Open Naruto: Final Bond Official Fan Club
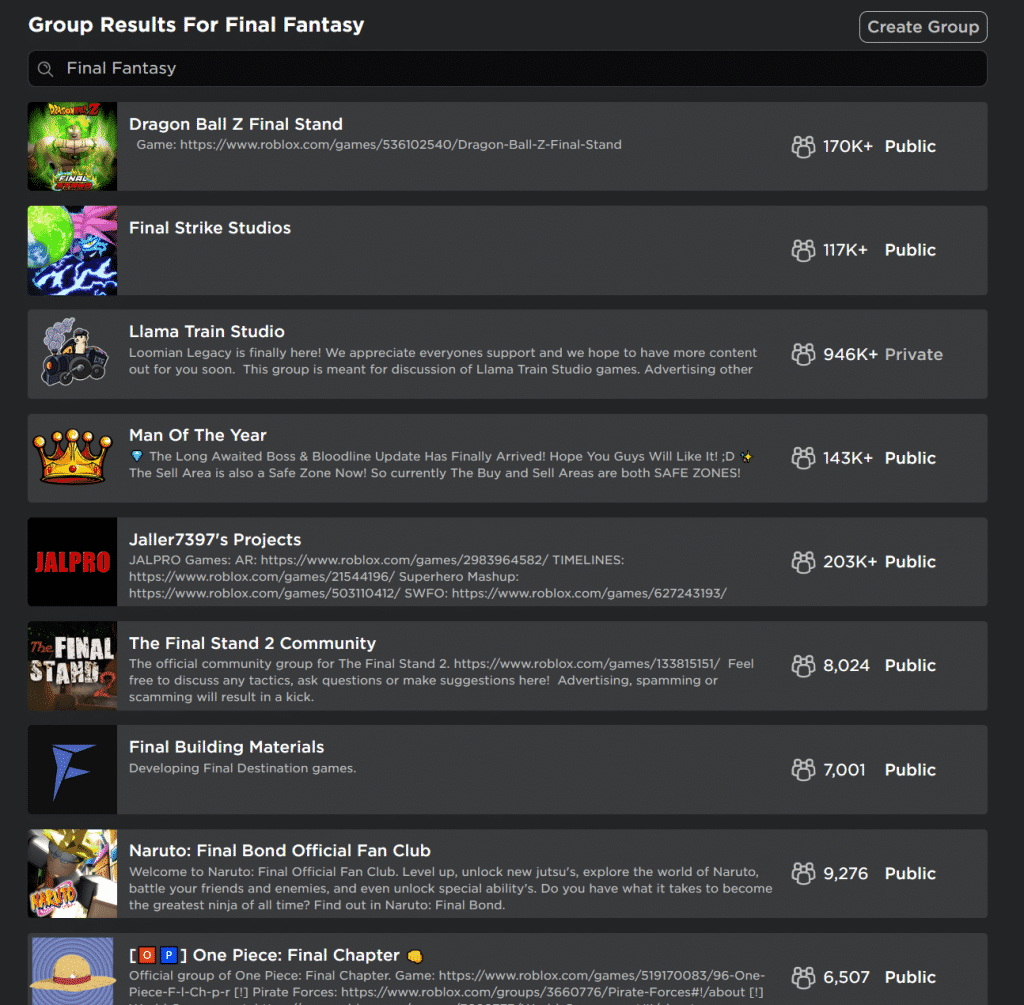This screenshot has width=1024, height=1005. coord(280,851)
